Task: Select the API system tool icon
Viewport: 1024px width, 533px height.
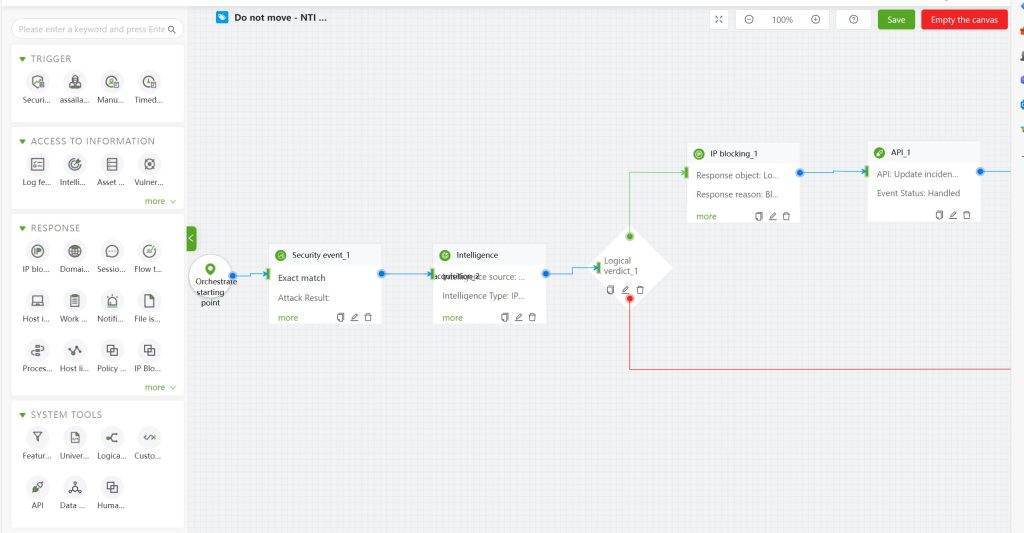Action: point(38,487)
